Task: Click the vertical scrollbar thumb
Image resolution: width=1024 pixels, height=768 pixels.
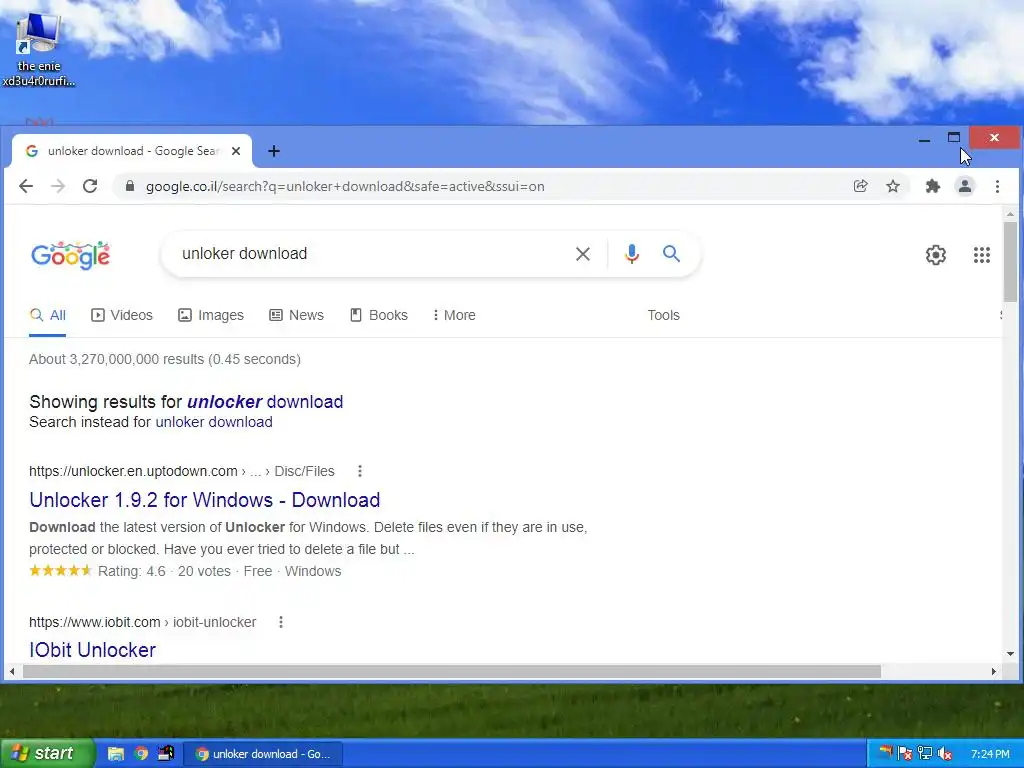Action: [1010, 262]
